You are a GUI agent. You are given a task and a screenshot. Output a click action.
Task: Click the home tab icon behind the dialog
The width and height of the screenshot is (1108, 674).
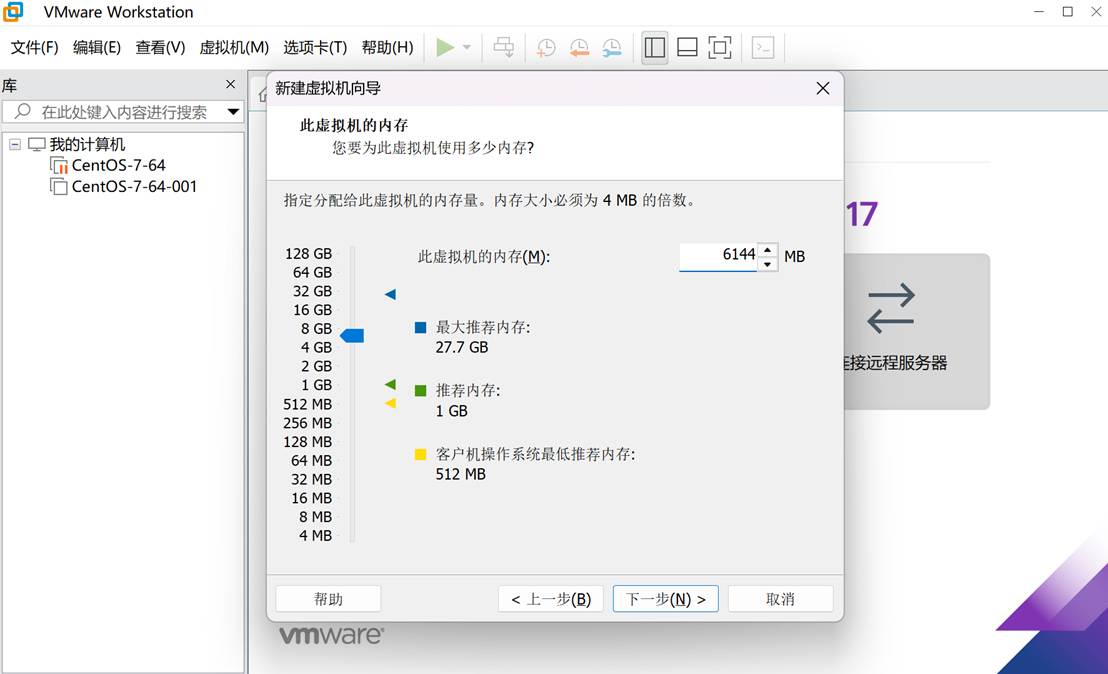click(262, 94)
